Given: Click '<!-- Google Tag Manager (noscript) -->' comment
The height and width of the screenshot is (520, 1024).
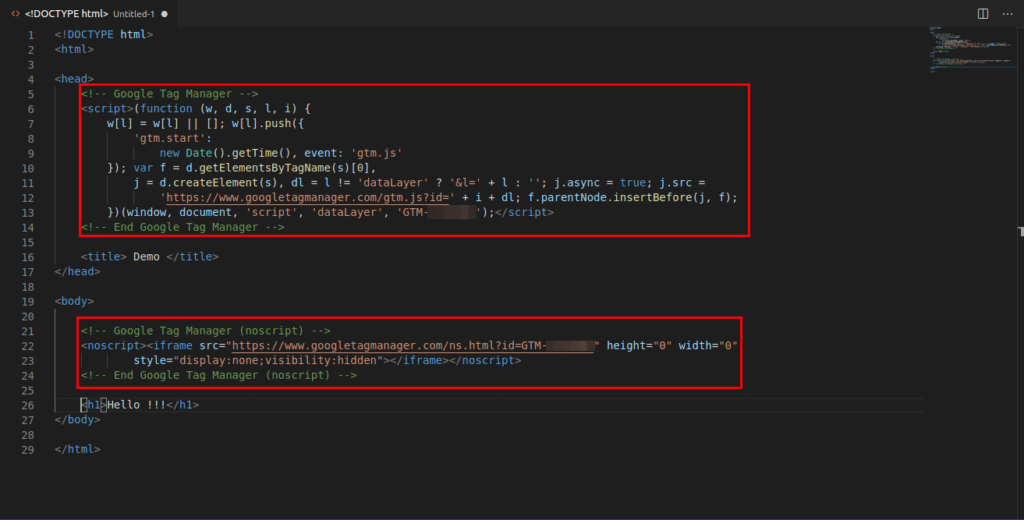Looking at the screenshot, I should click(206, 331).
